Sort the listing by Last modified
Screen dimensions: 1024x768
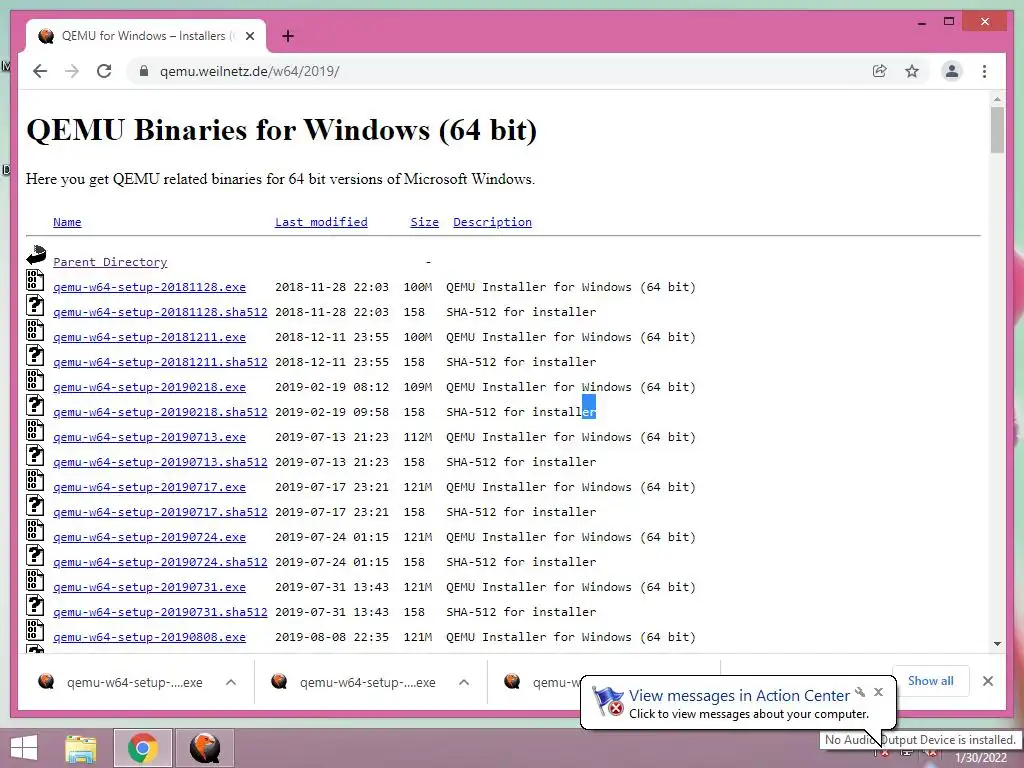[321, 222]
